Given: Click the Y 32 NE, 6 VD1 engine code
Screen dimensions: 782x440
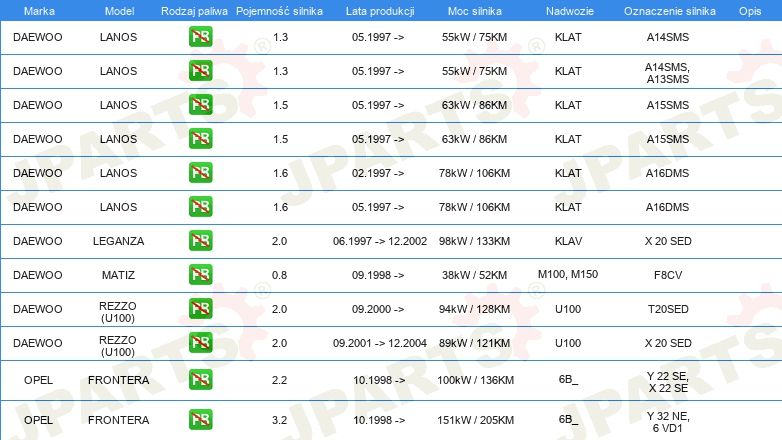Looking at the screenshot, I should pyautogui.click(x=668, y=422).
